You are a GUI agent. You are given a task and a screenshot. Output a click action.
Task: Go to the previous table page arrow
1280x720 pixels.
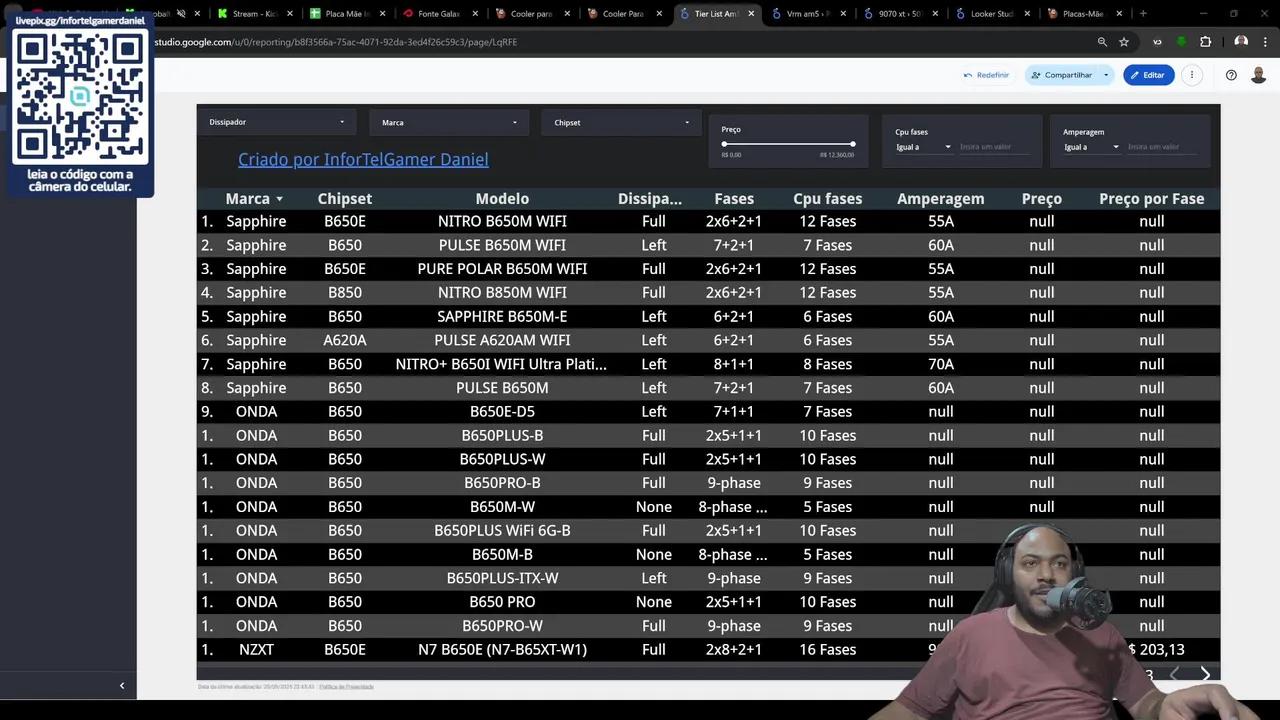pos(1175,675)
